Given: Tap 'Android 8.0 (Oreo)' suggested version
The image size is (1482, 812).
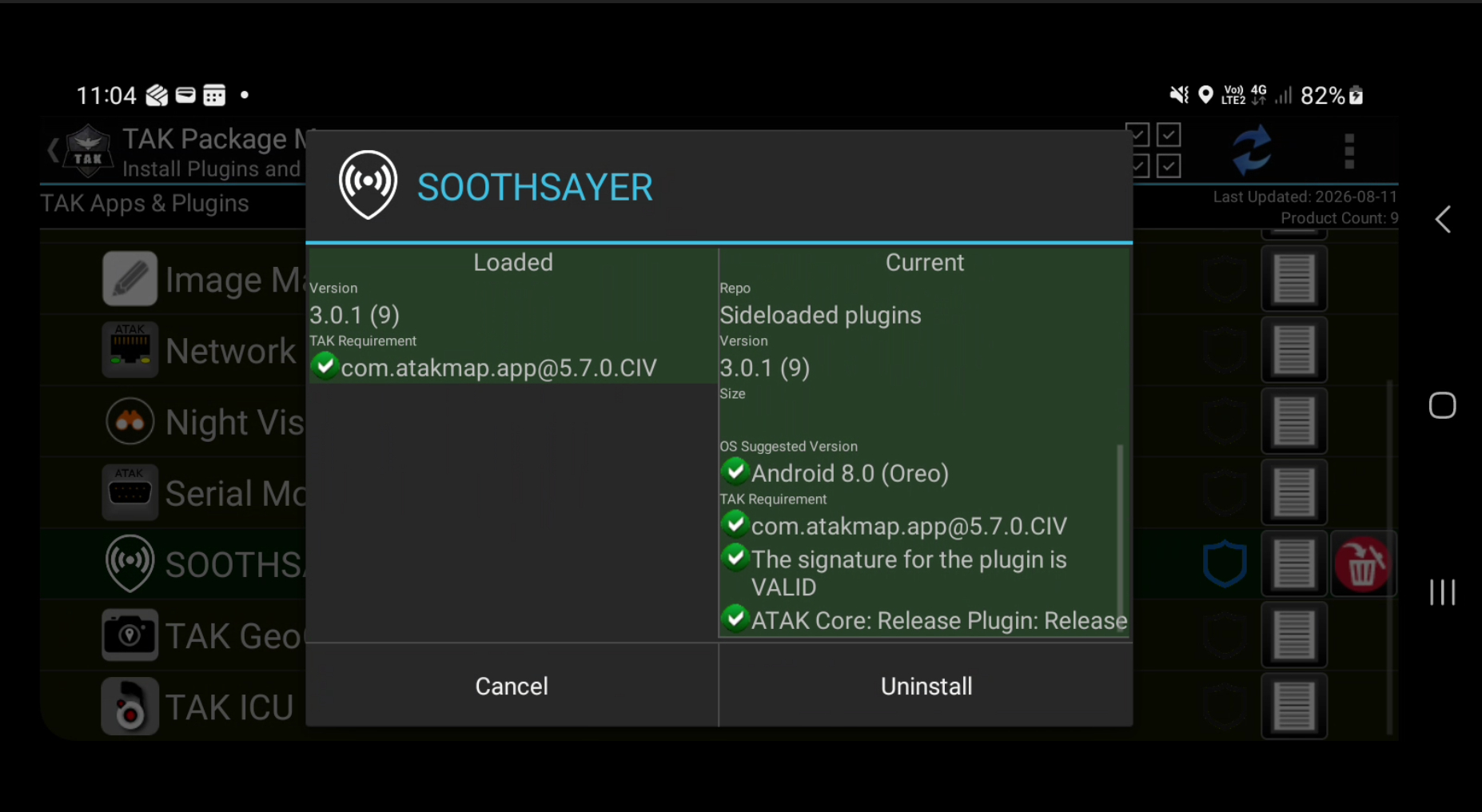Looking at the screenshot, I should tap(850, 473).
